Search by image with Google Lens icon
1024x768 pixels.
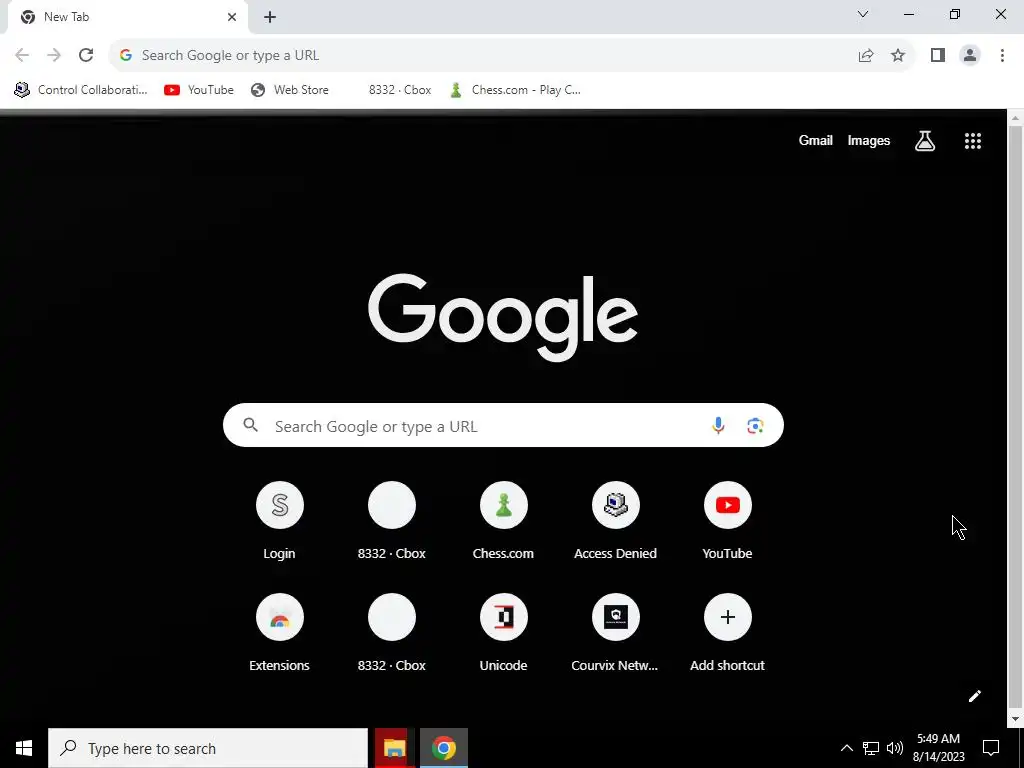(755, 426)
